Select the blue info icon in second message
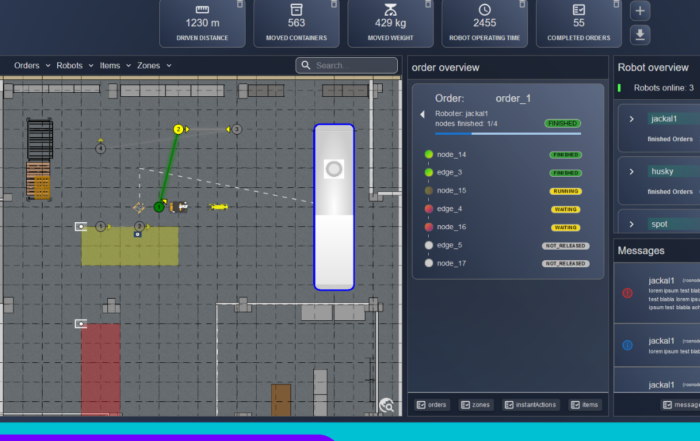Screen dimensions: 700x441 628,345
